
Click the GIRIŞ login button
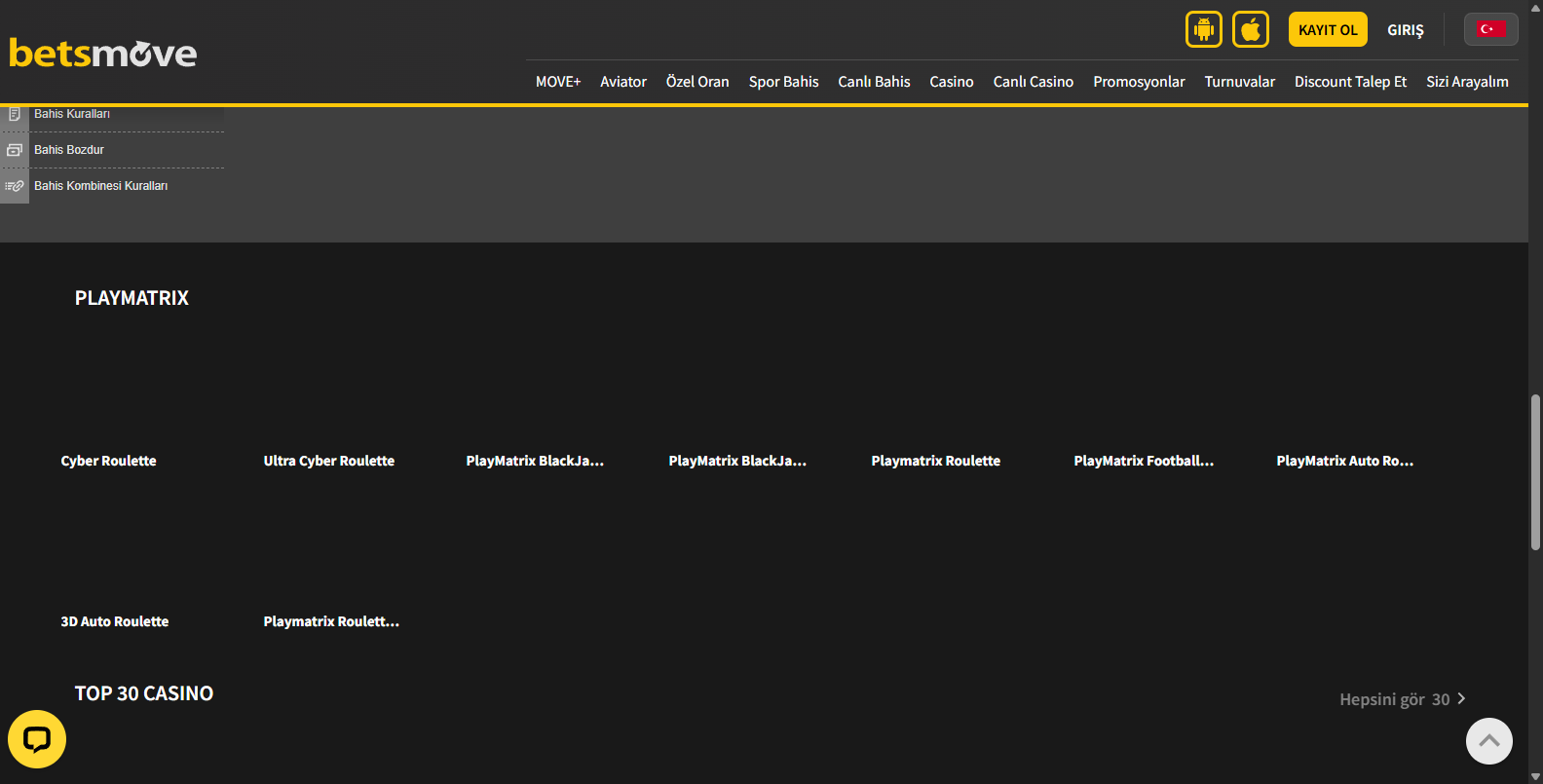click(1405, 30)
